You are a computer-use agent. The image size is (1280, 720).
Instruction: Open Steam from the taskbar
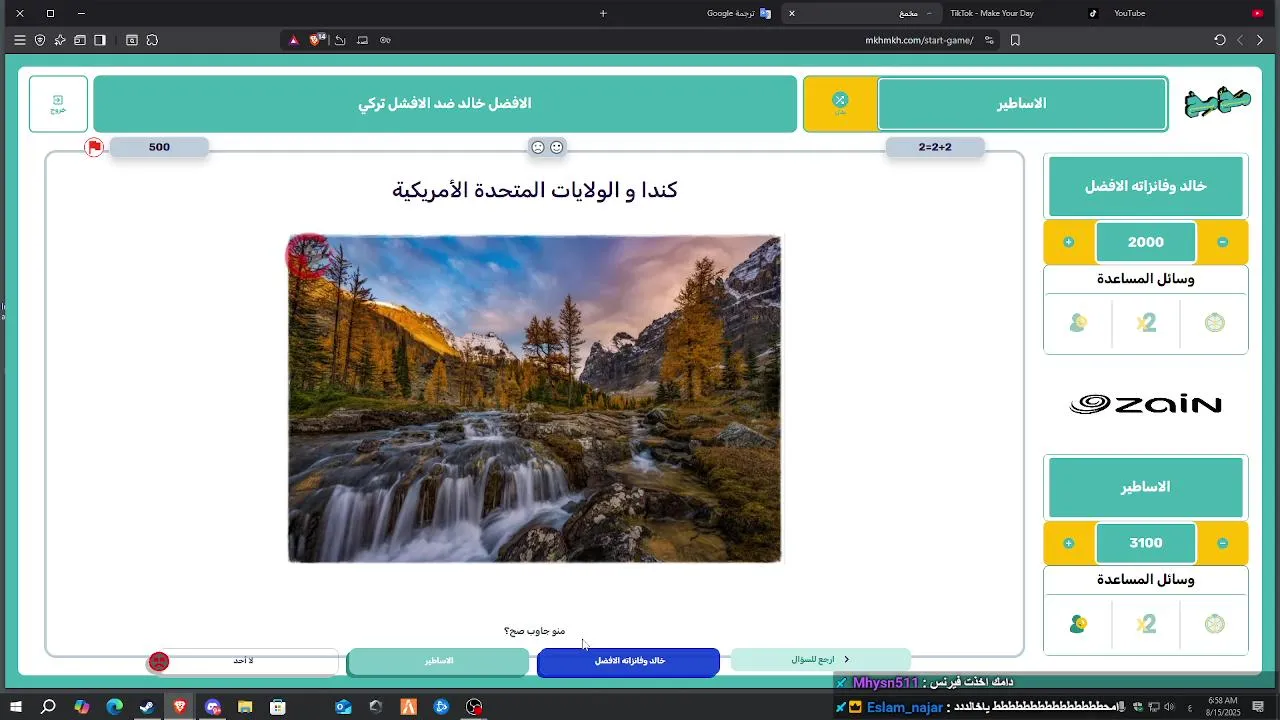click(147, 707)
